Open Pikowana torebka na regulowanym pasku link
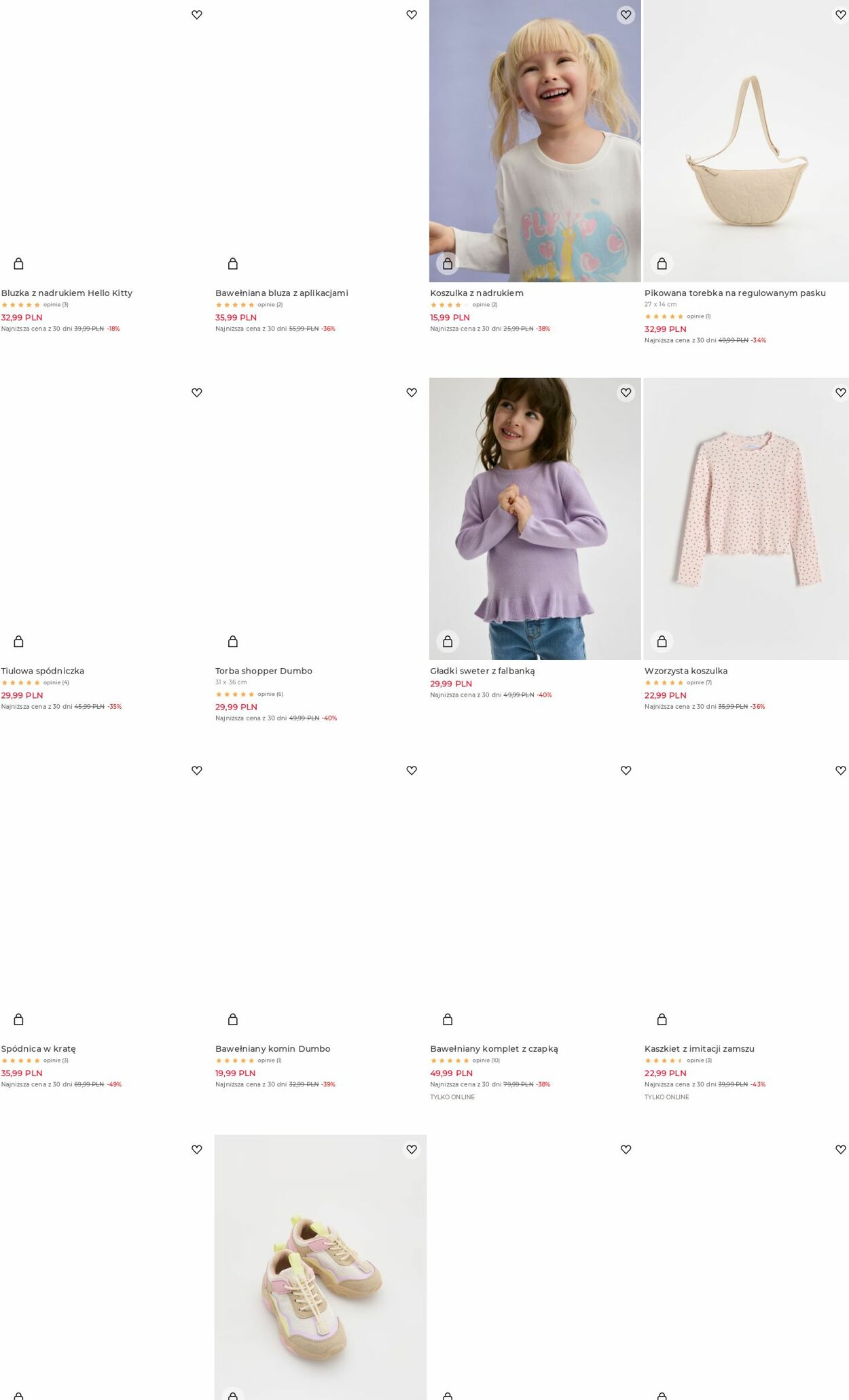The height and width of the screenshot is (1400, 849). (735, 293)
